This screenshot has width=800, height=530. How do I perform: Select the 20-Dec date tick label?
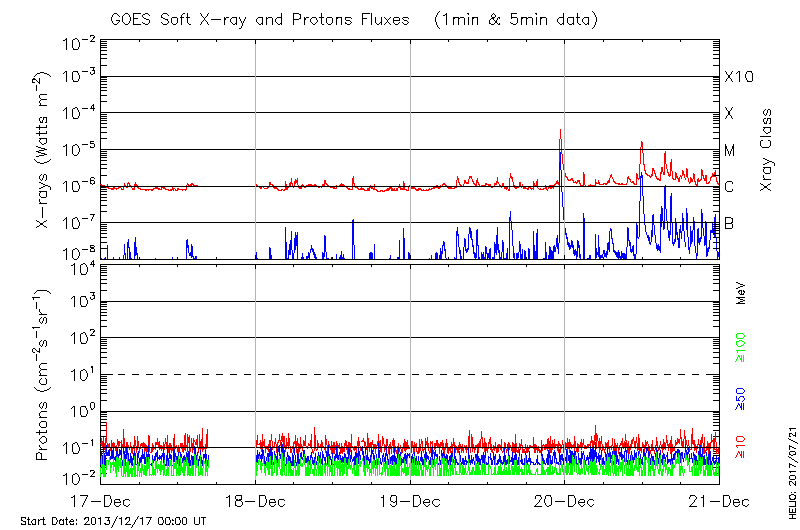click(x=564, y=500)
